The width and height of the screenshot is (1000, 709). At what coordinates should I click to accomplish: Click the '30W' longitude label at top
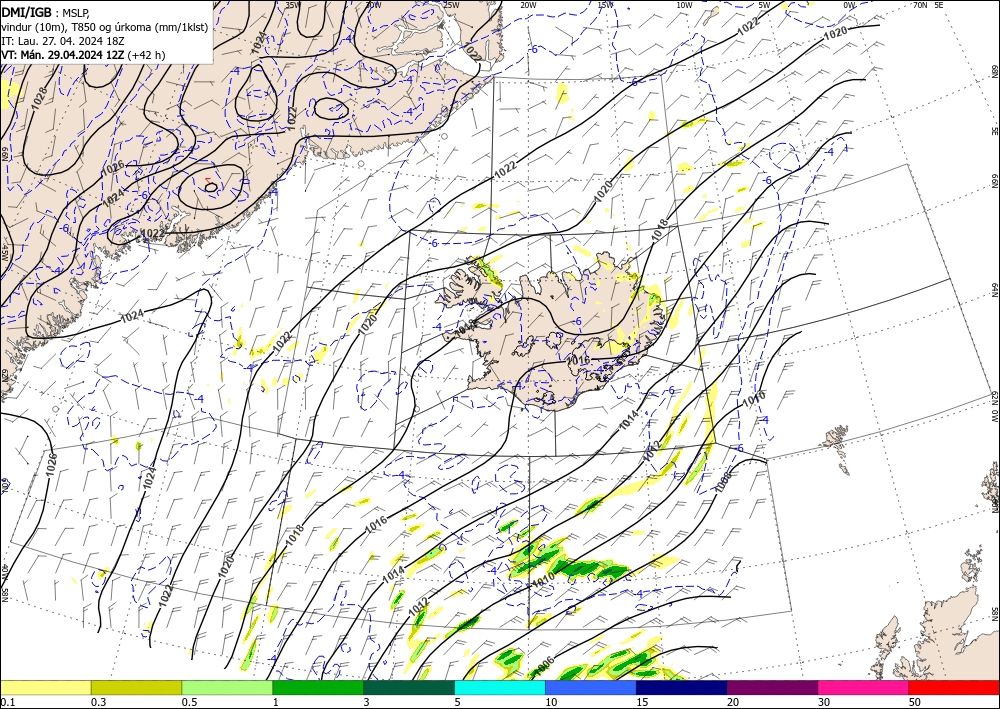pos(373,5)
